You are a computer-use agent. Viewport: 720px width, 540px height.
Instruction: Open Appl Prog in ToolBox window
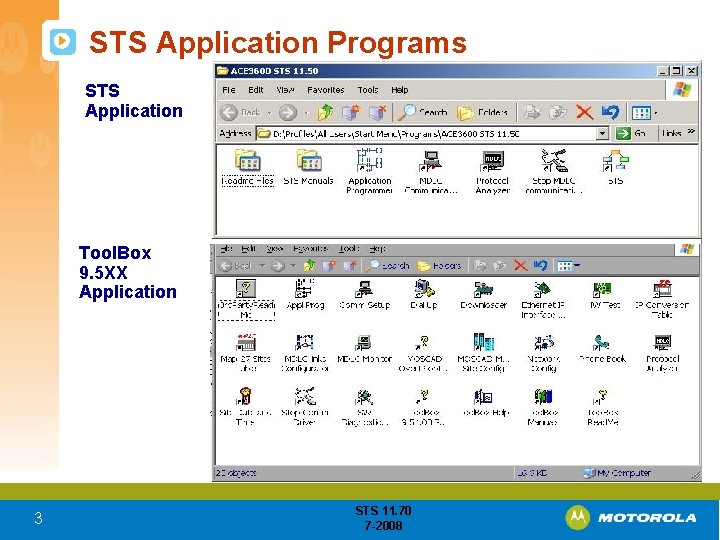pyautogui.click(x=305, y=294)
